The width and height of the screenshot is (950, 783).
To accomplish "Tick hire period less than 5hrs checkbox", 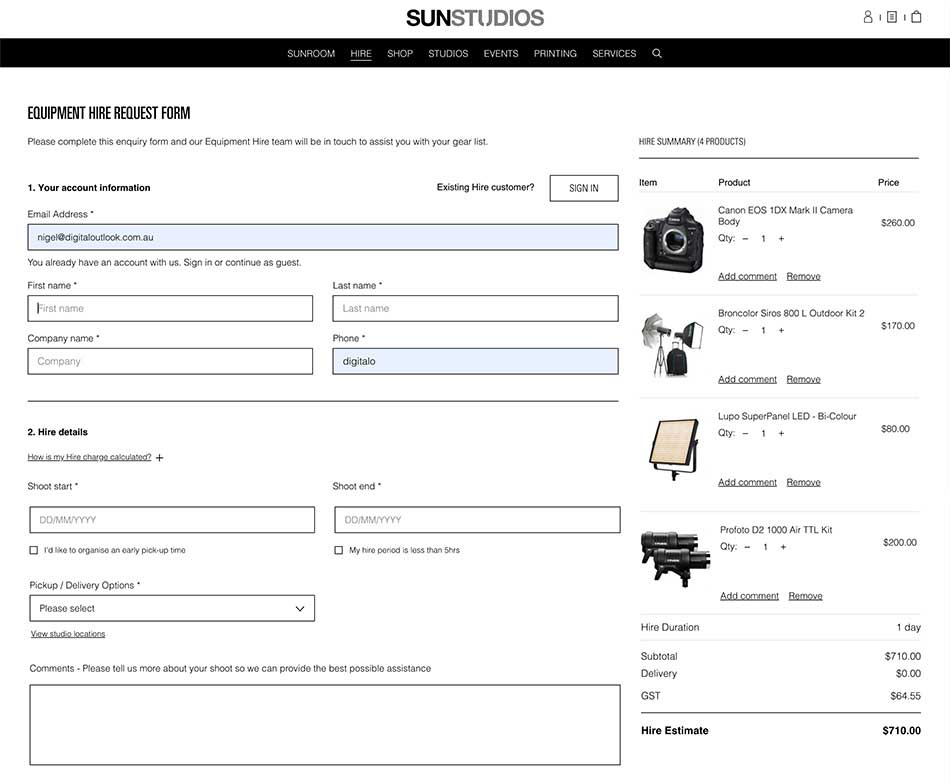I will [339, 550].
